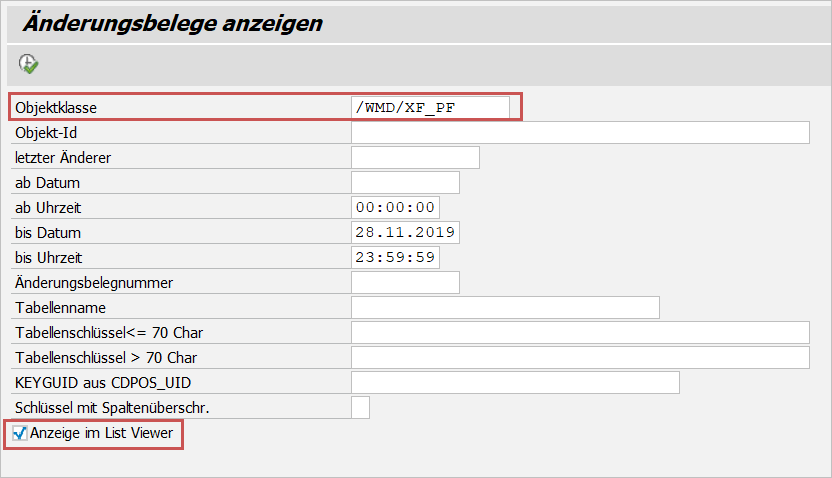Toggle the Anzeige im List Viewer checkbox
The image size is (832, 478).
(x=20, y=433)
